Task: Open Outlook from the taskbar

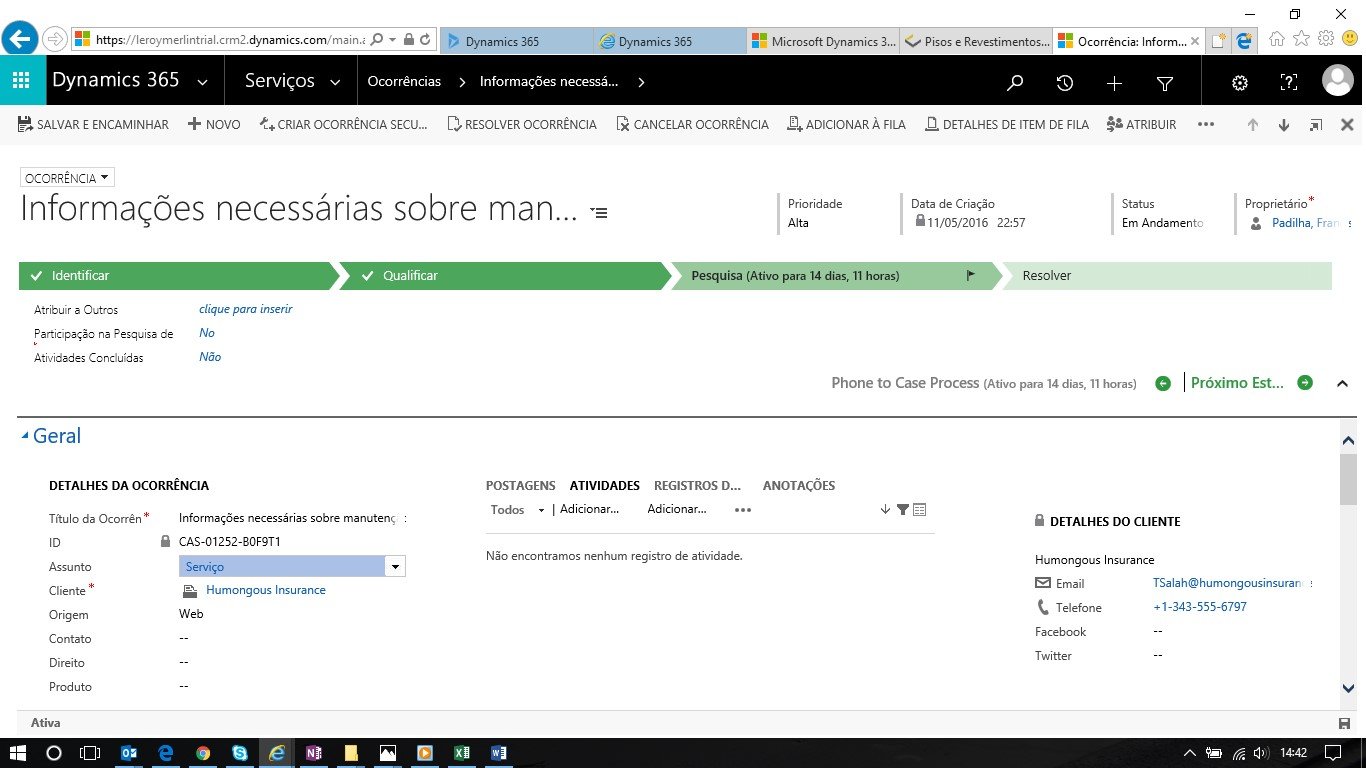Action: pyautogui.click(x=129, y=753)
